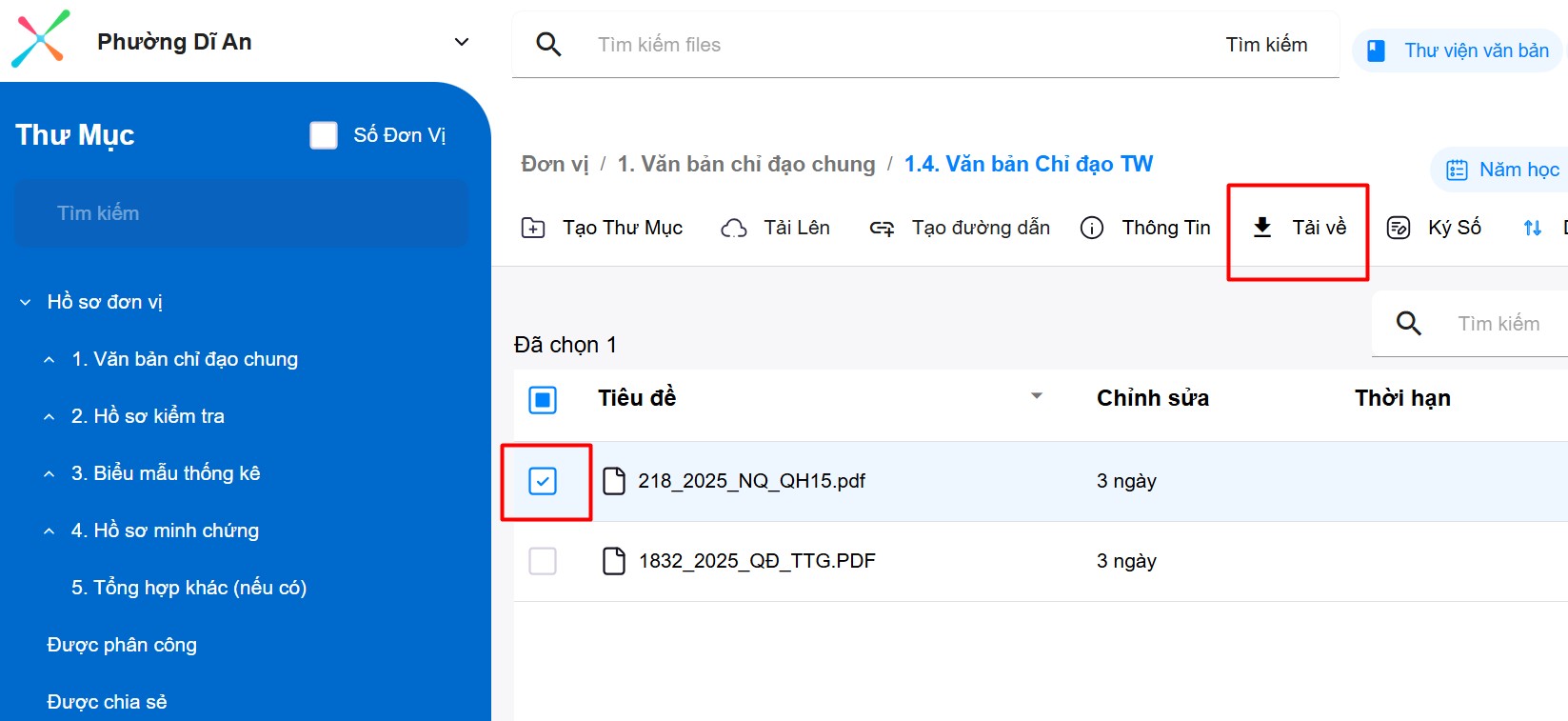Open the Phường Dĩ An unit dropdown
This screenshot has height=721, width=1568.
point(462,42)
